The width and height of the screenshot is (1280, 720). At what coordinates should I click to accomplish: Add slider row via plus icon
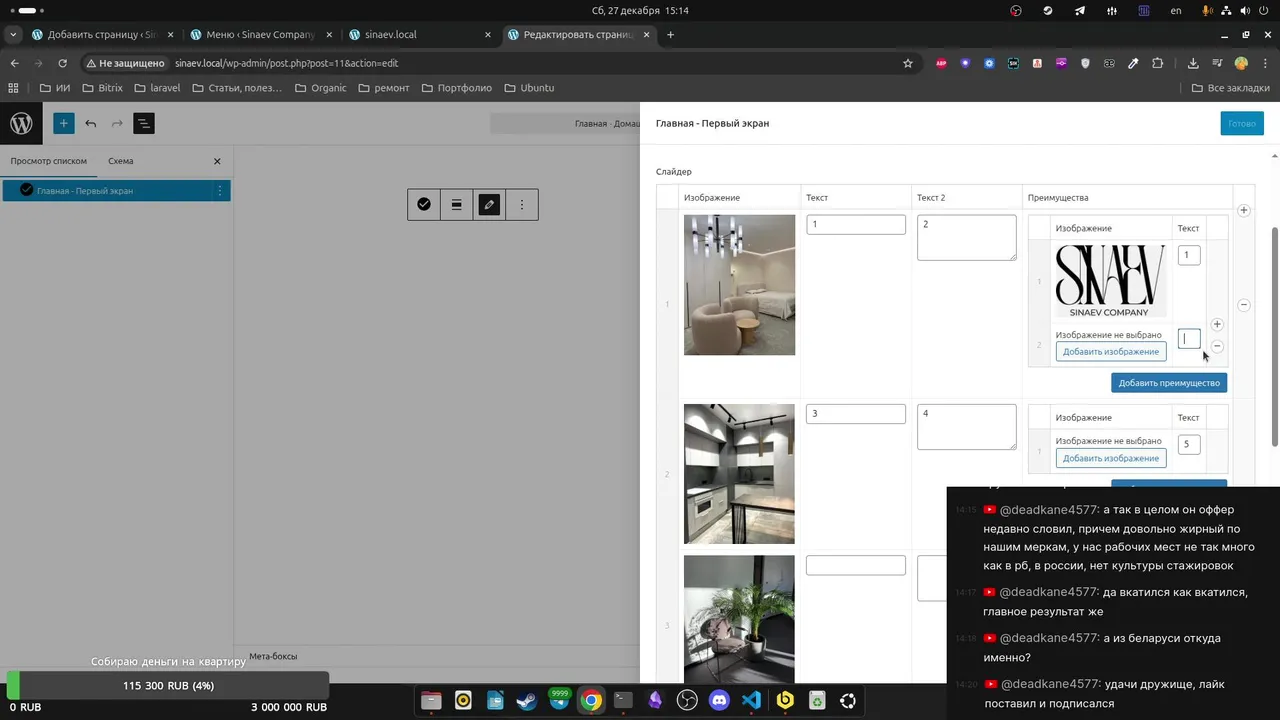(1244, 210)
